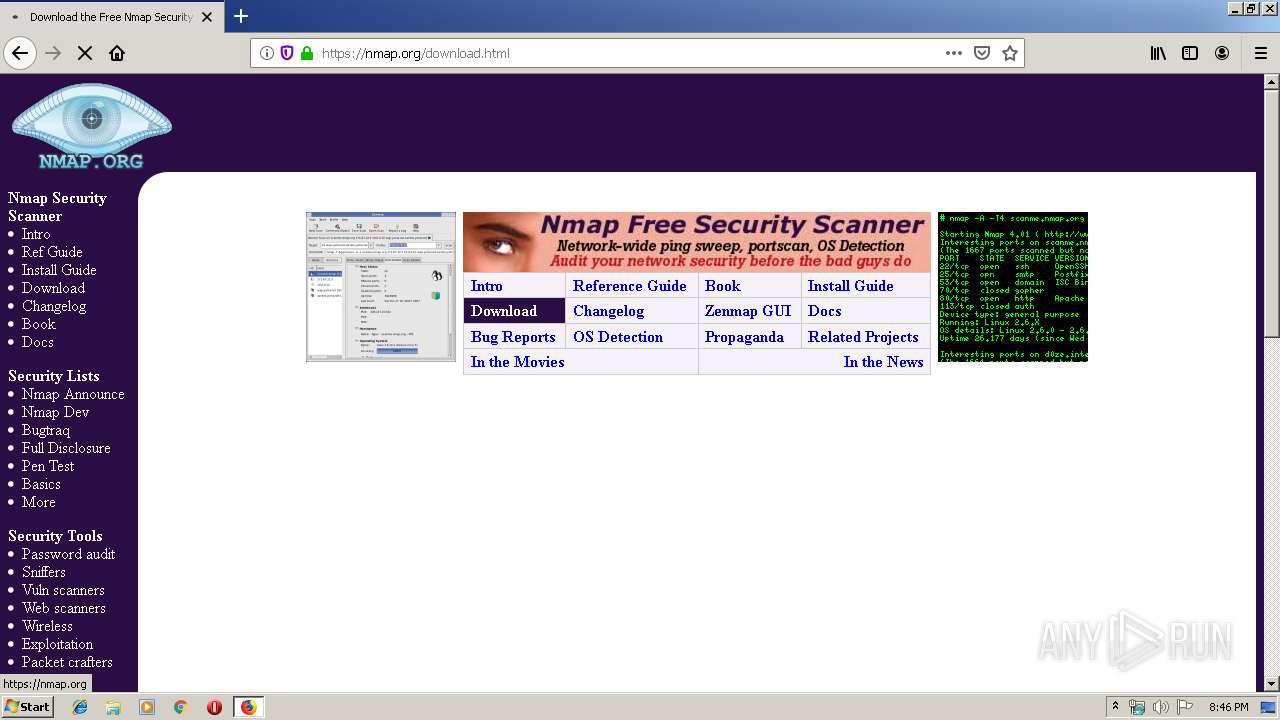
Task: Open Docs in the banner menu
Action: pos(825,311)
